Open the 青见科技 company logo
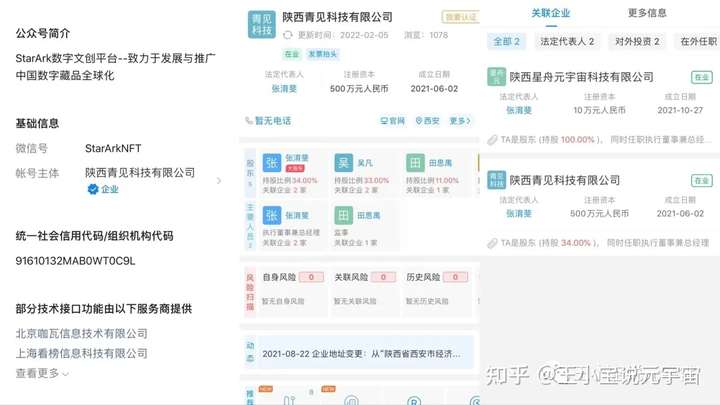Viewport: 720px width, 405px height. click(x=262, y=24)
